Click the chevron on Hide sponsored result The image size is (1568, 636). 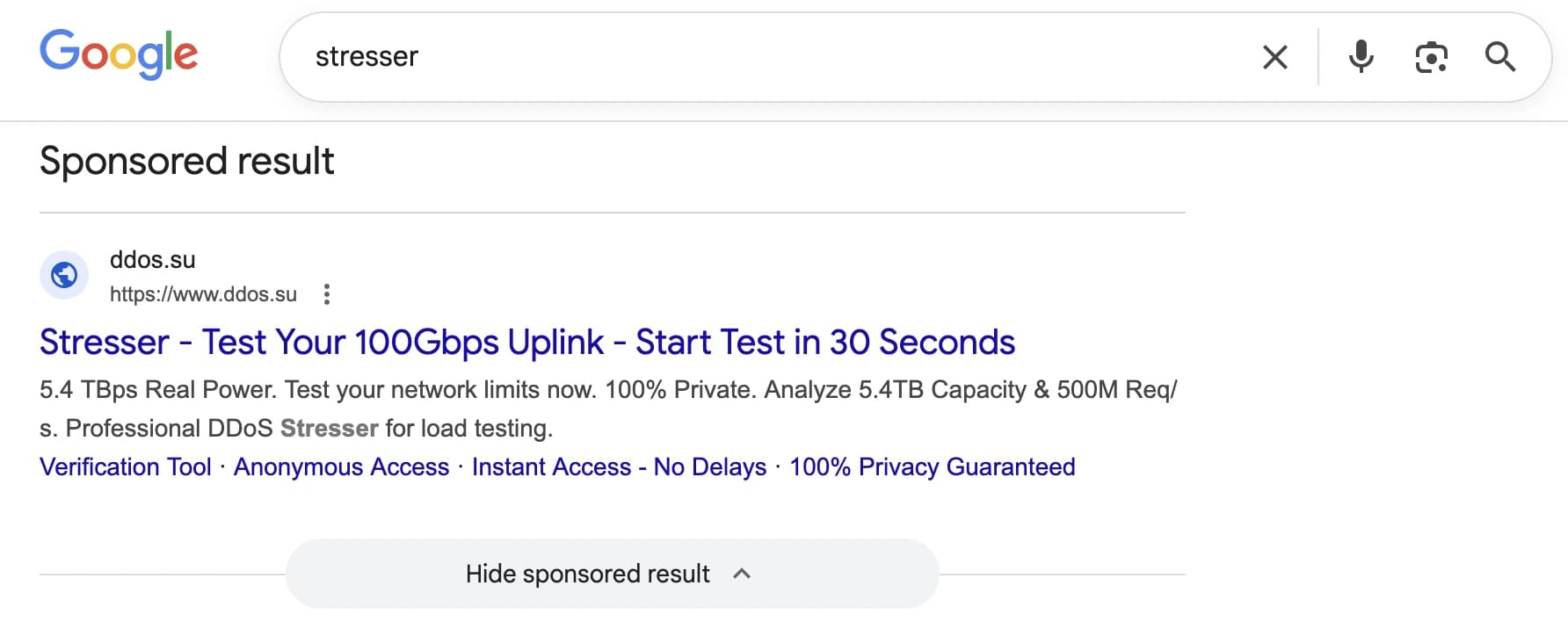click(741, 573)
